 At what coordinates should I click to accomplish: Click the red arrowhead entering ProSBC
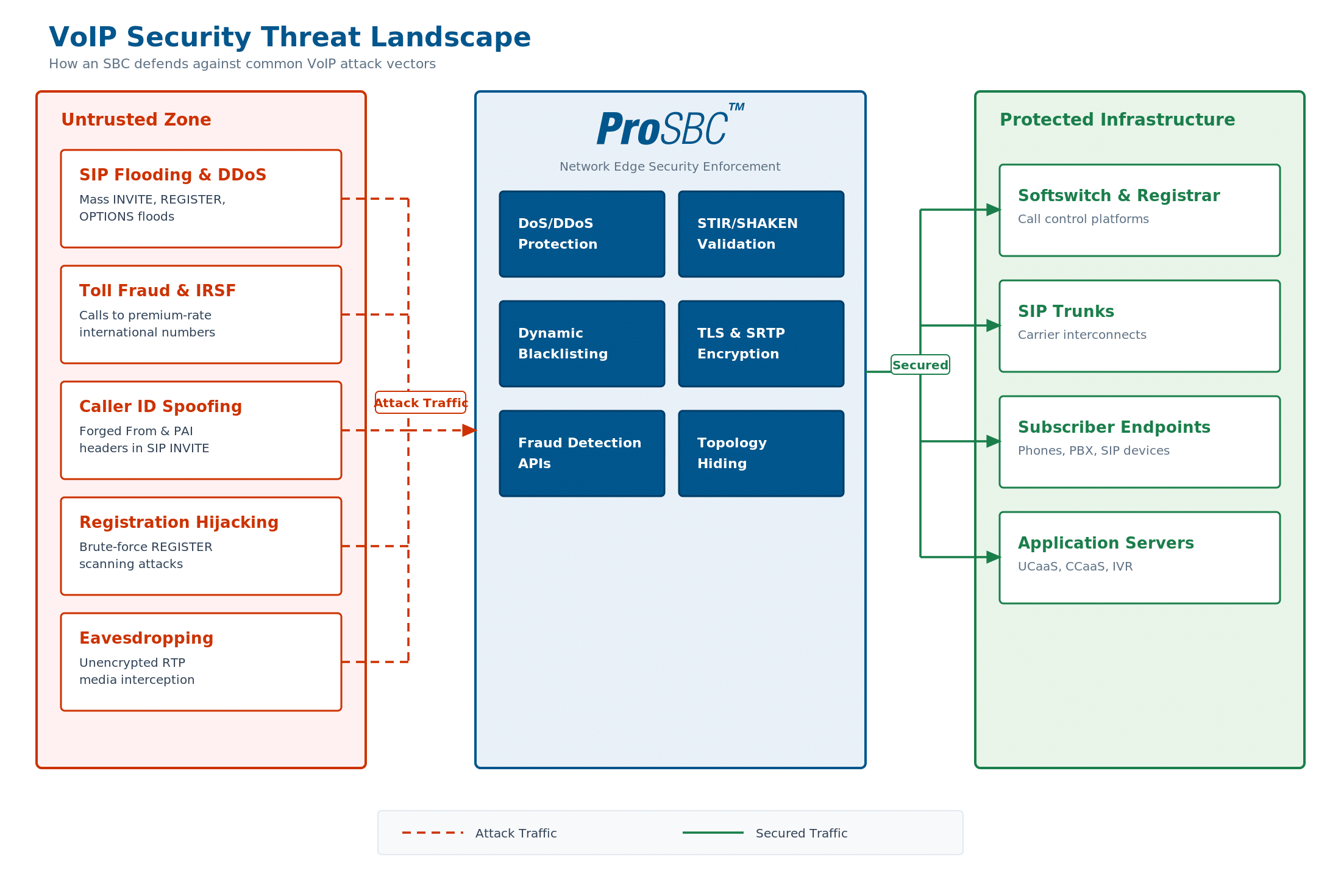click(469, 430)
